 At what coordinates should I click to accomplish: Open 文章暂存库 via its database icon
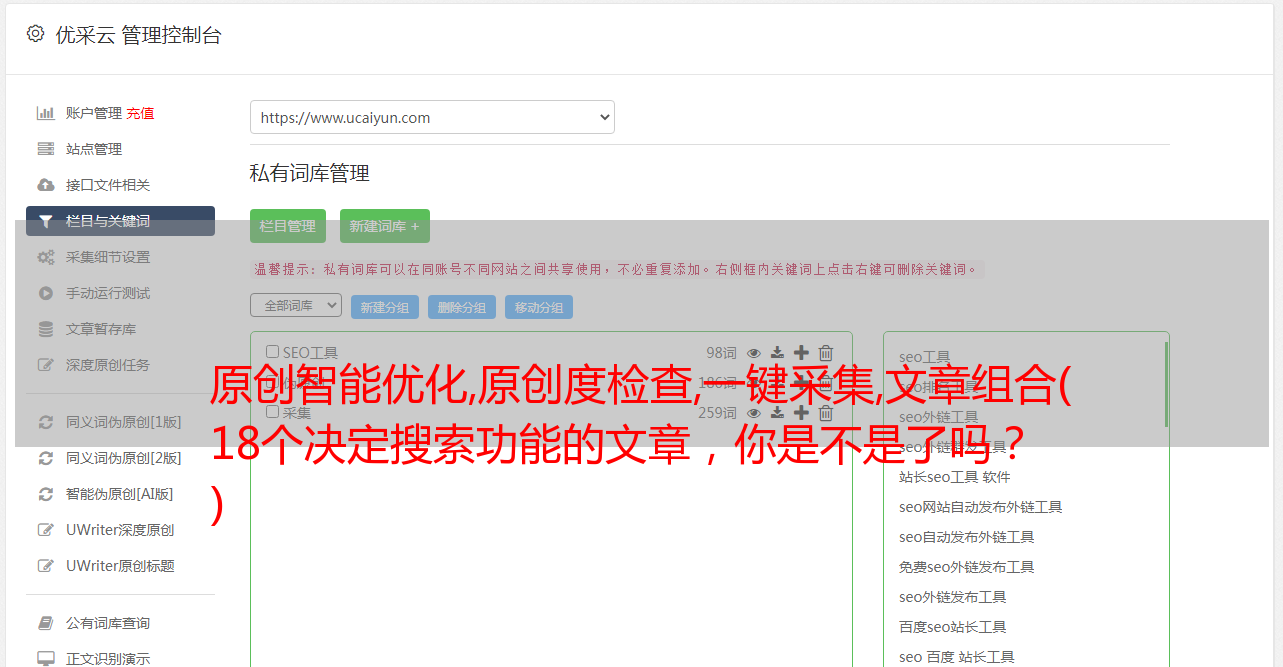point(46,329)
